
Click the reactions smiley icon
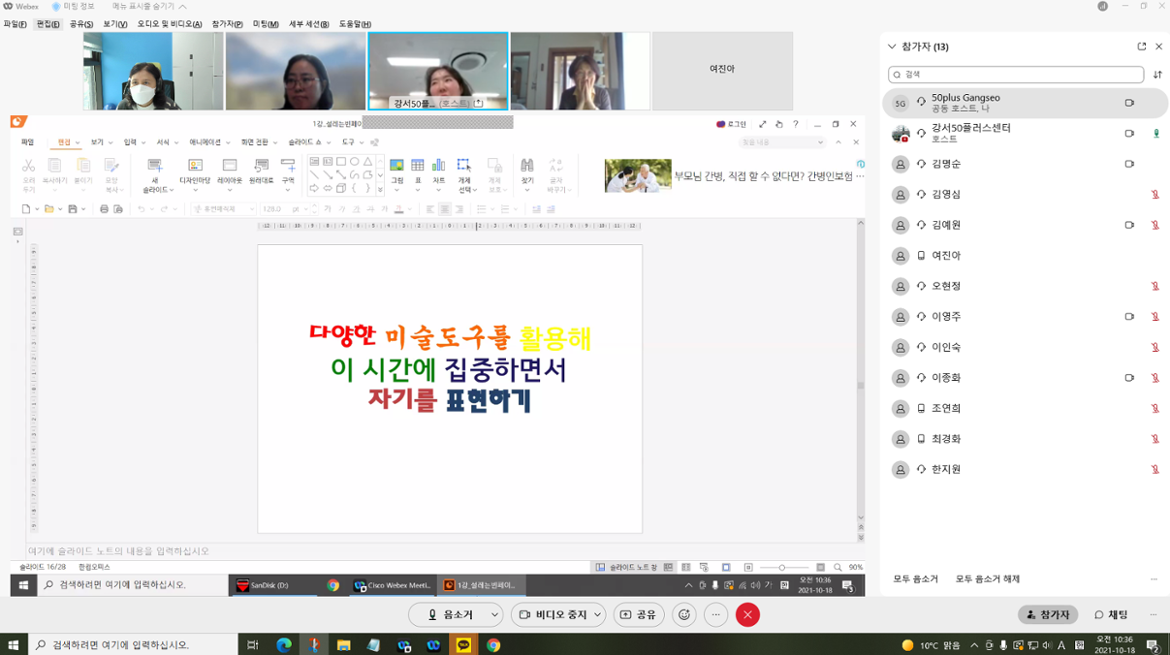(684, 614)
